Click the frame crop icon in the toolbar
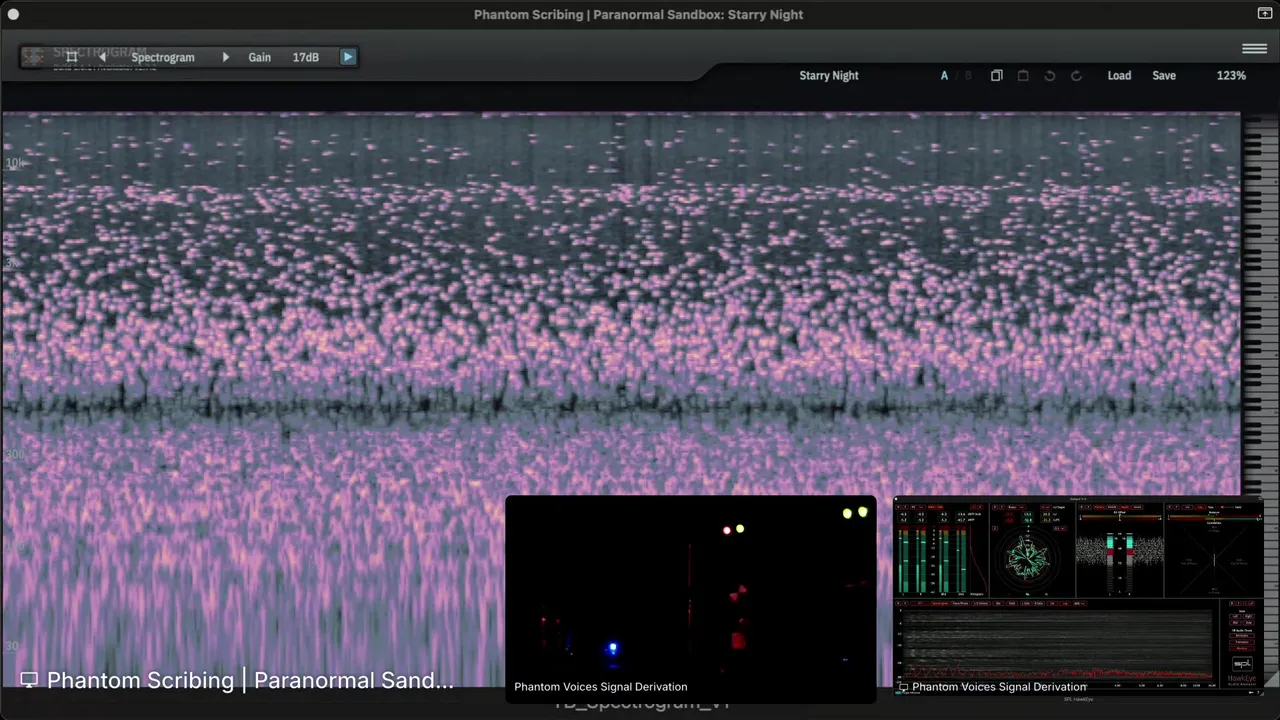Screen dimensions: 1280x720 [x=71, y=57]
